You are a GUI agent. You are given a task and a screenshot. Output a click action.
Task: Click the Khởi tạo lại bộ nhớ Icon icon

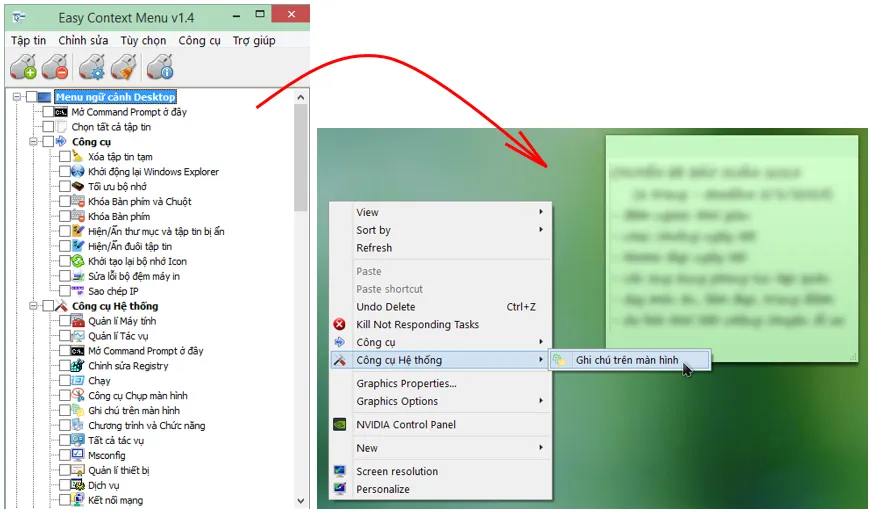pyautogui.click(x=78, y=261)
